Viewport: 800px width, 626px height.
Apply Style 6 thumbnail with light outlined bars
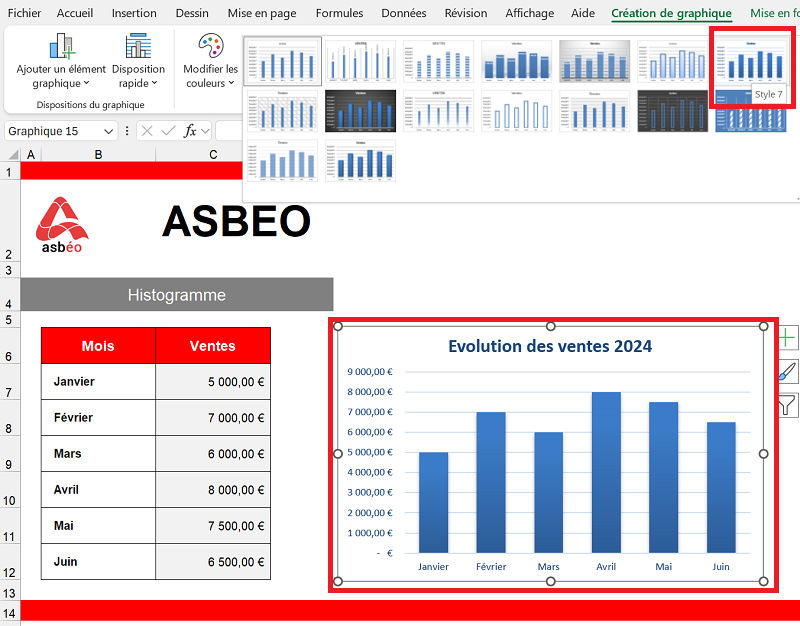tap(672, 61)
